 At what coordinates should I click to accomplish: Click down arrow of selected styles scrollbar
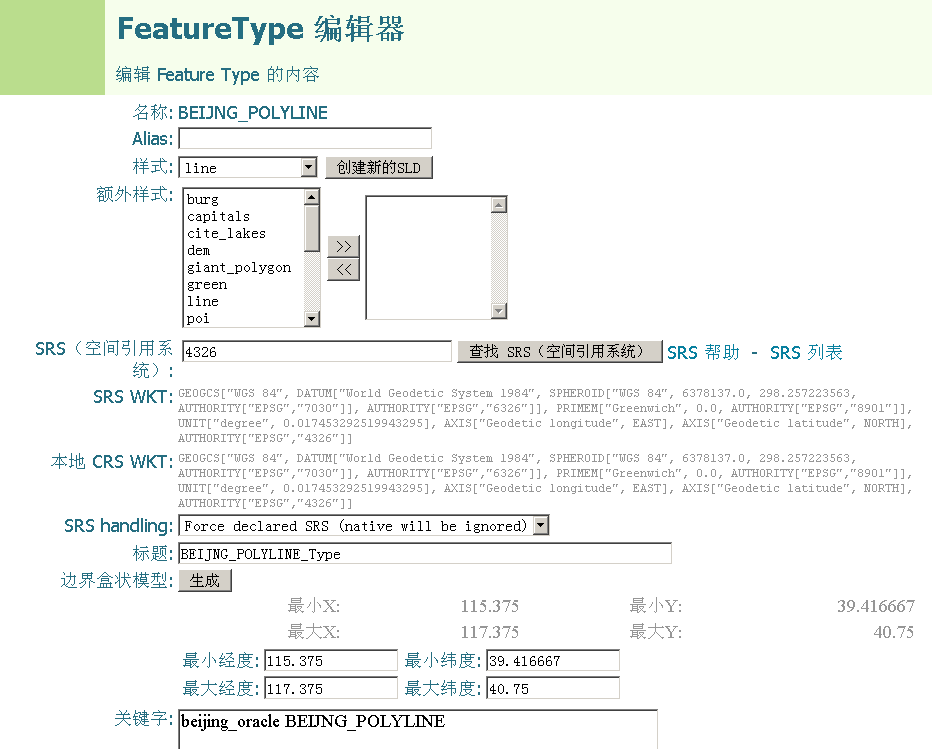click(499, 310)
